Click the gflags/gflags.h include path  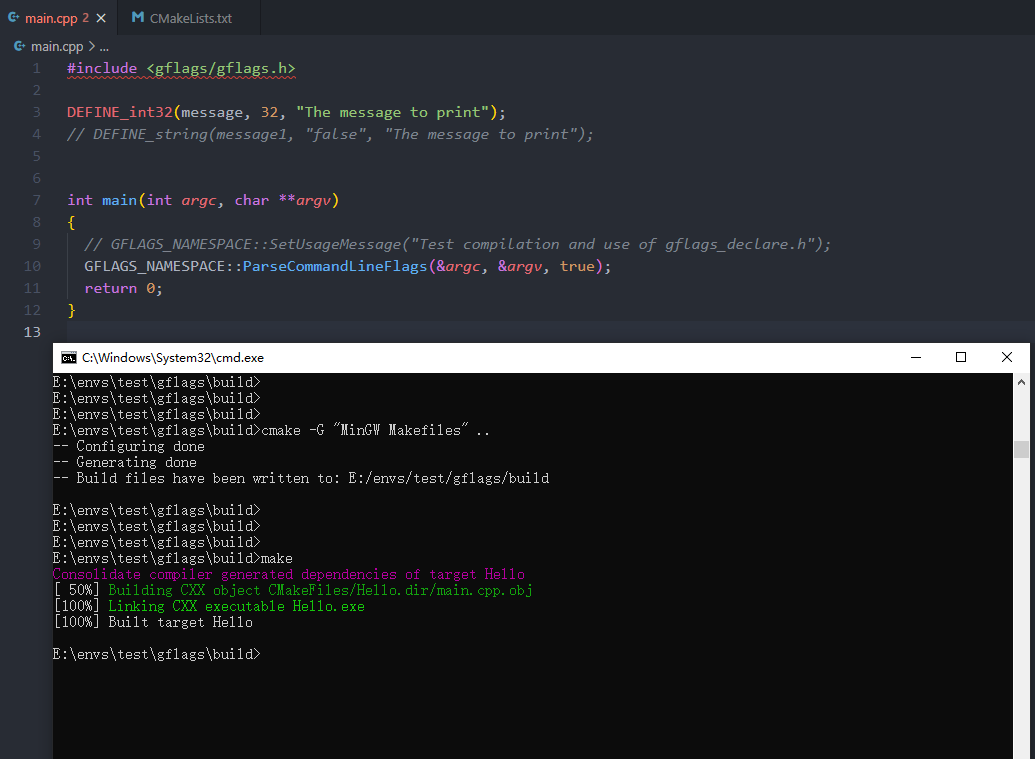tap(220, 68)
